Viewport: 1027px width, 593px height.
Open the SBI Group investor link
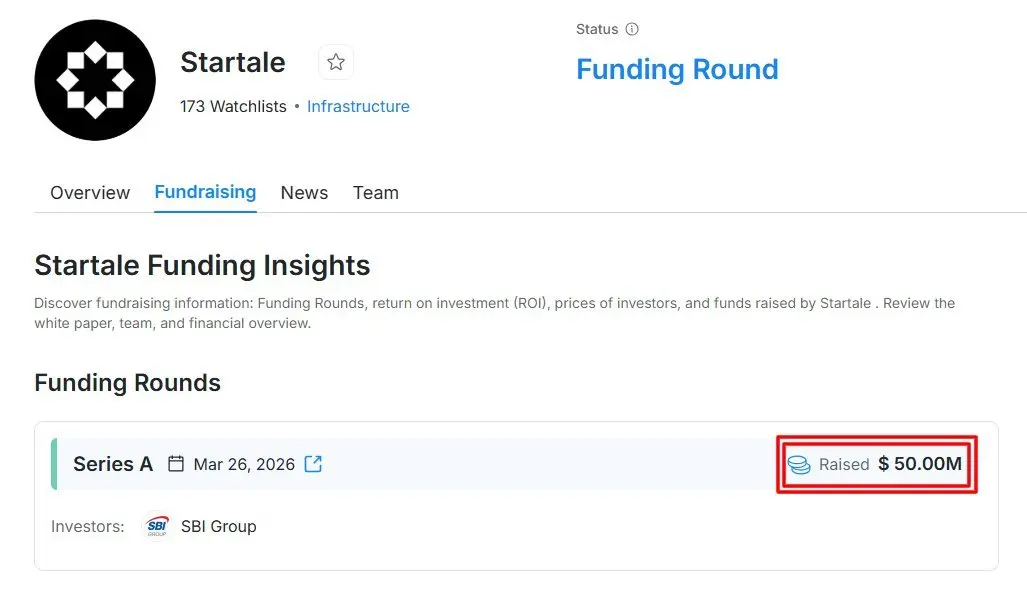pyautogui.click(x=219, y=526)
